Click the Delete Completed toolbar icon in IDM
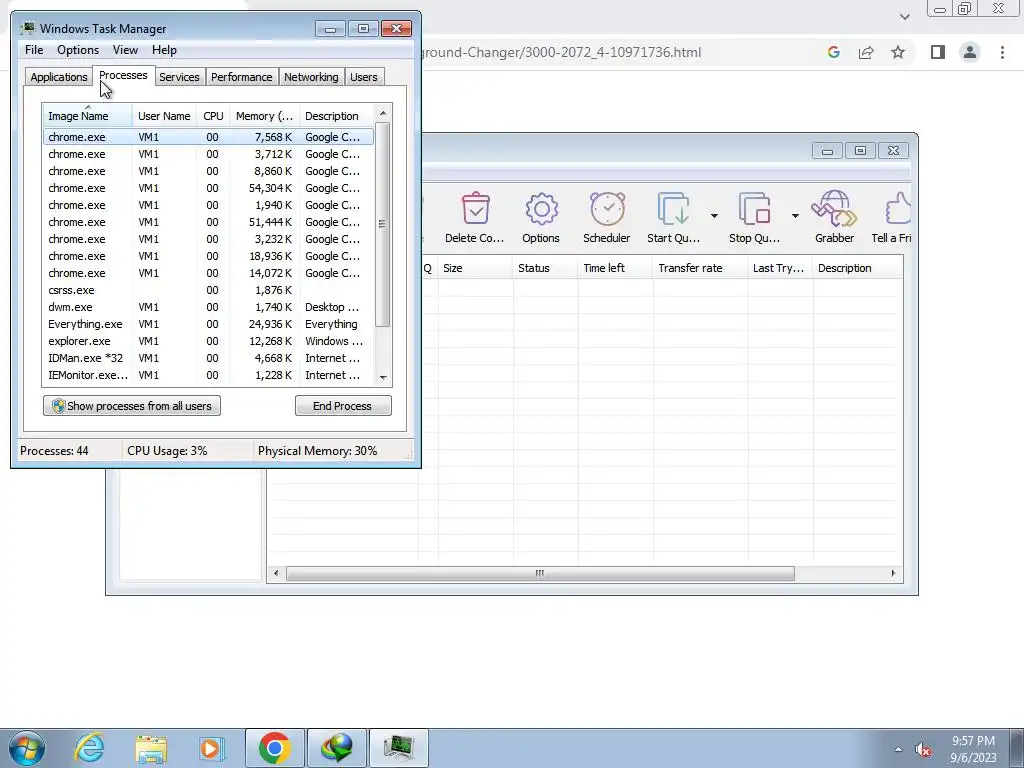The width and height of the screenshot is (1024, 768). pos(475,217)
